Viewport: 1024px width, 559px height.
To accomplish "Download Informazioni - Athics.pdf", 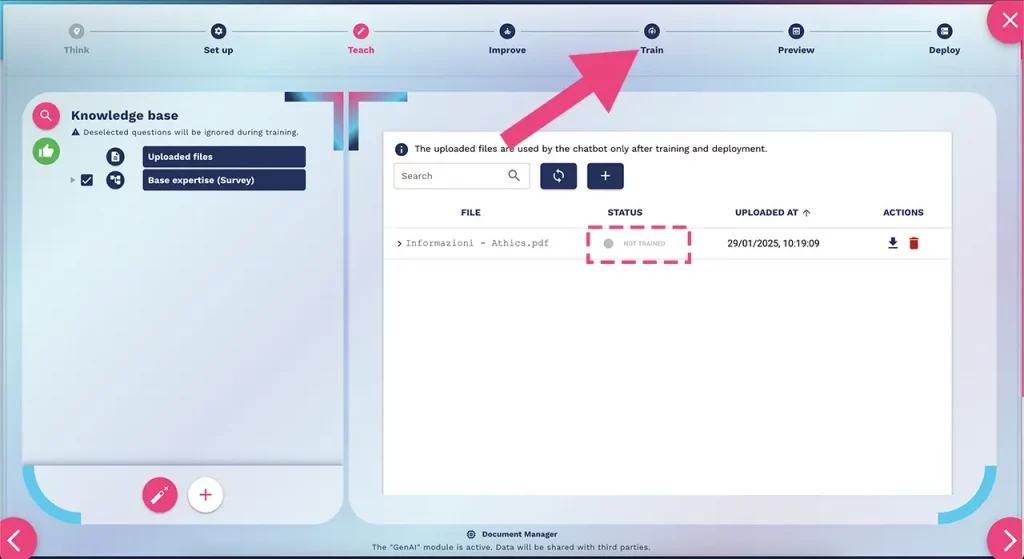I will pyautogui.click(x=893, y=243).
